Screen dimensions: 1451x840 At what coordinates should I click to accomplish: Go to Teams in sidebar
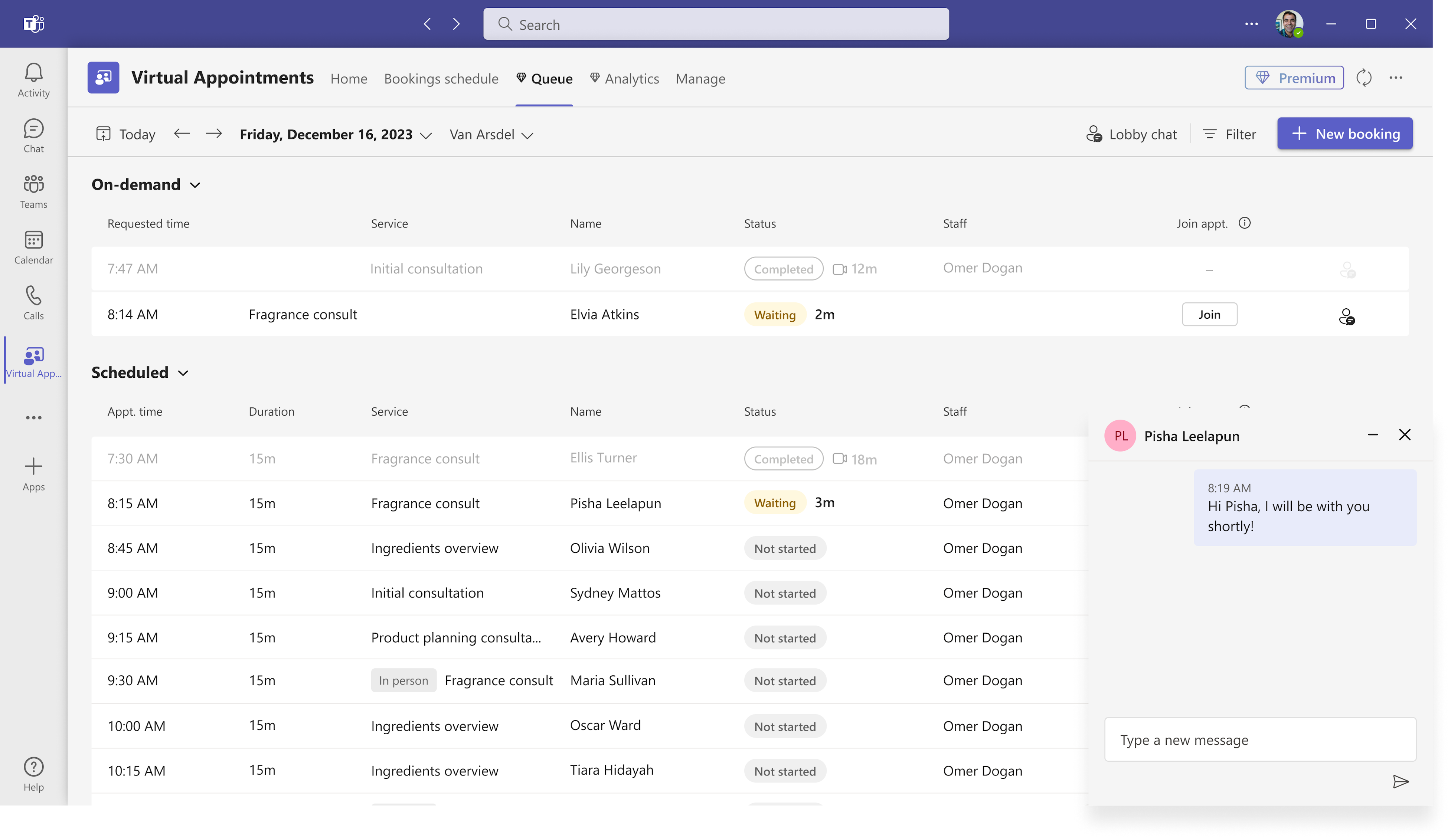(33, 191)
